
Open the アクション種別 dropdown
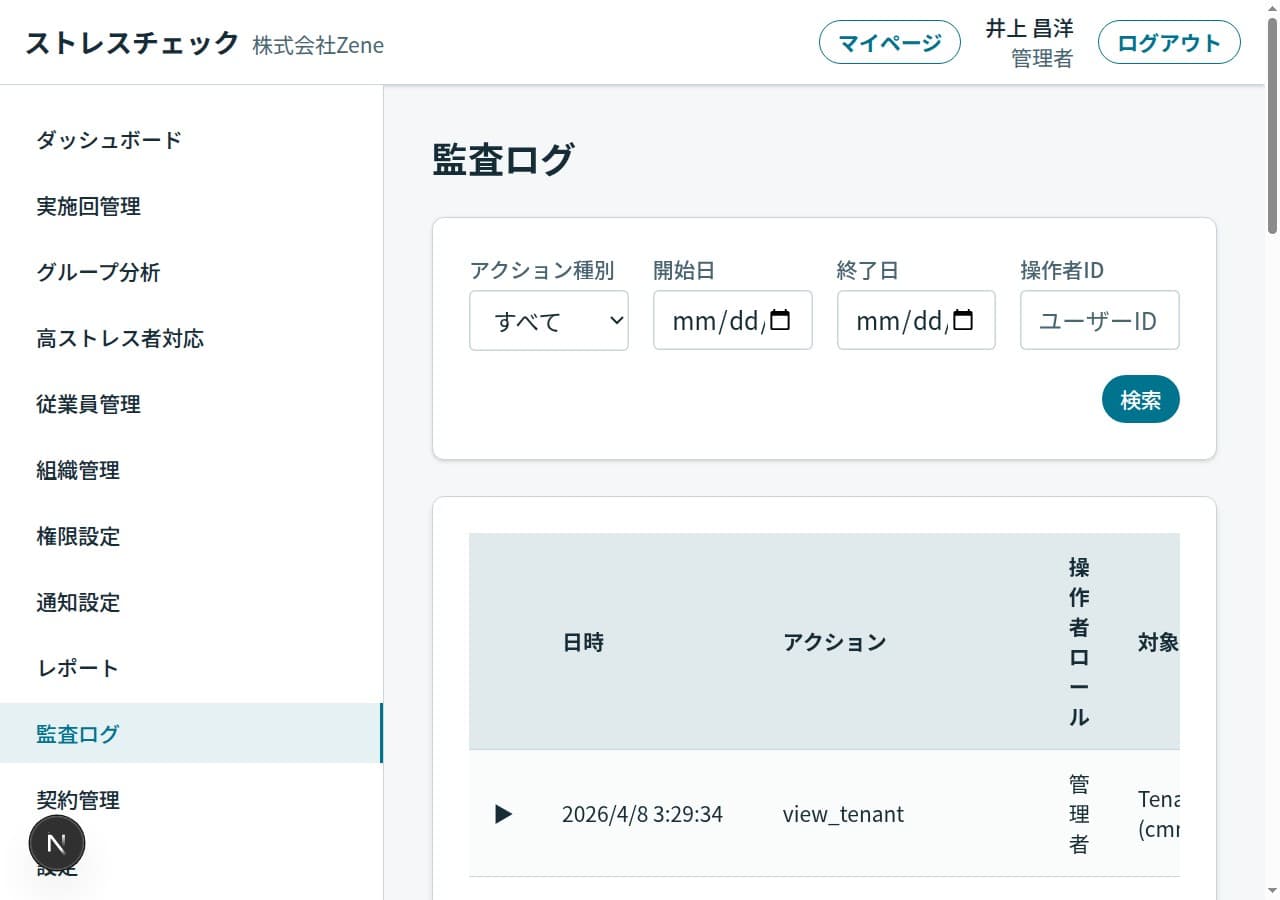(549, 320)
